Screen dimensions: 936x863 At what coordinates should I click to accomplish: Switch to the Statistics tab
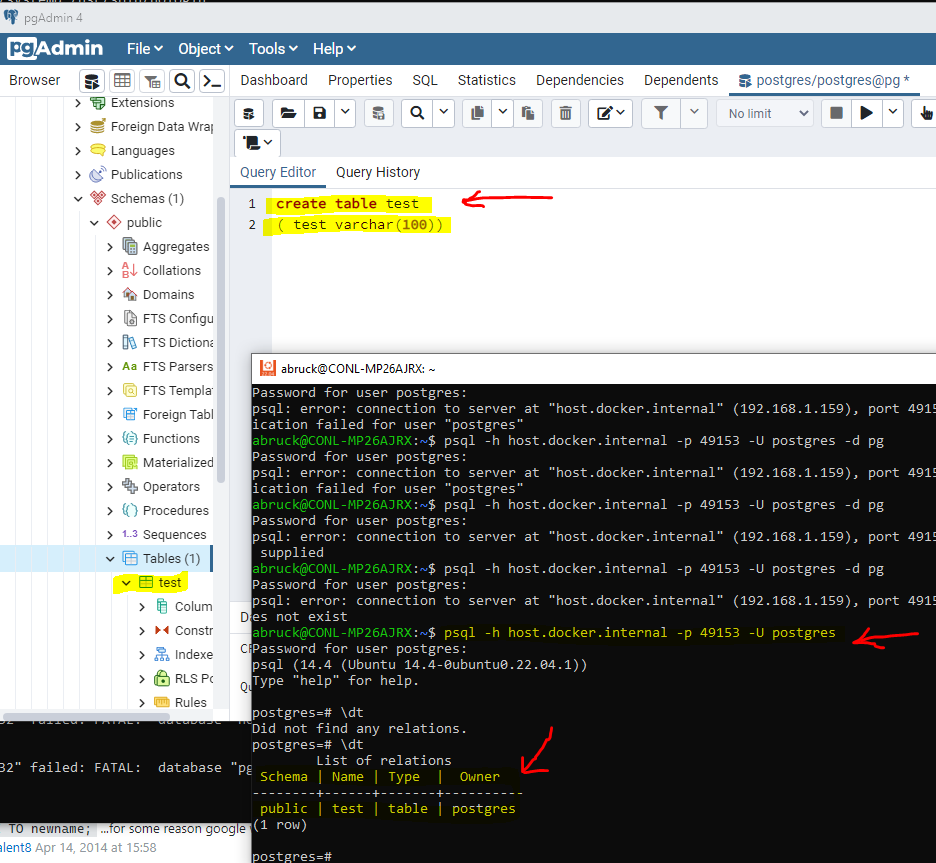click(x=487, y=81)
